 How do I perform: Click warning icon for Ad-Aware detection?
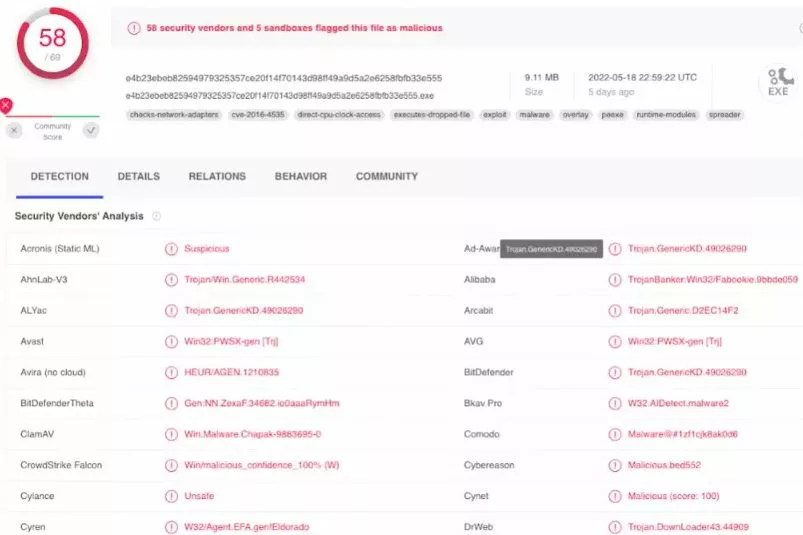click(x=615, y=249)
